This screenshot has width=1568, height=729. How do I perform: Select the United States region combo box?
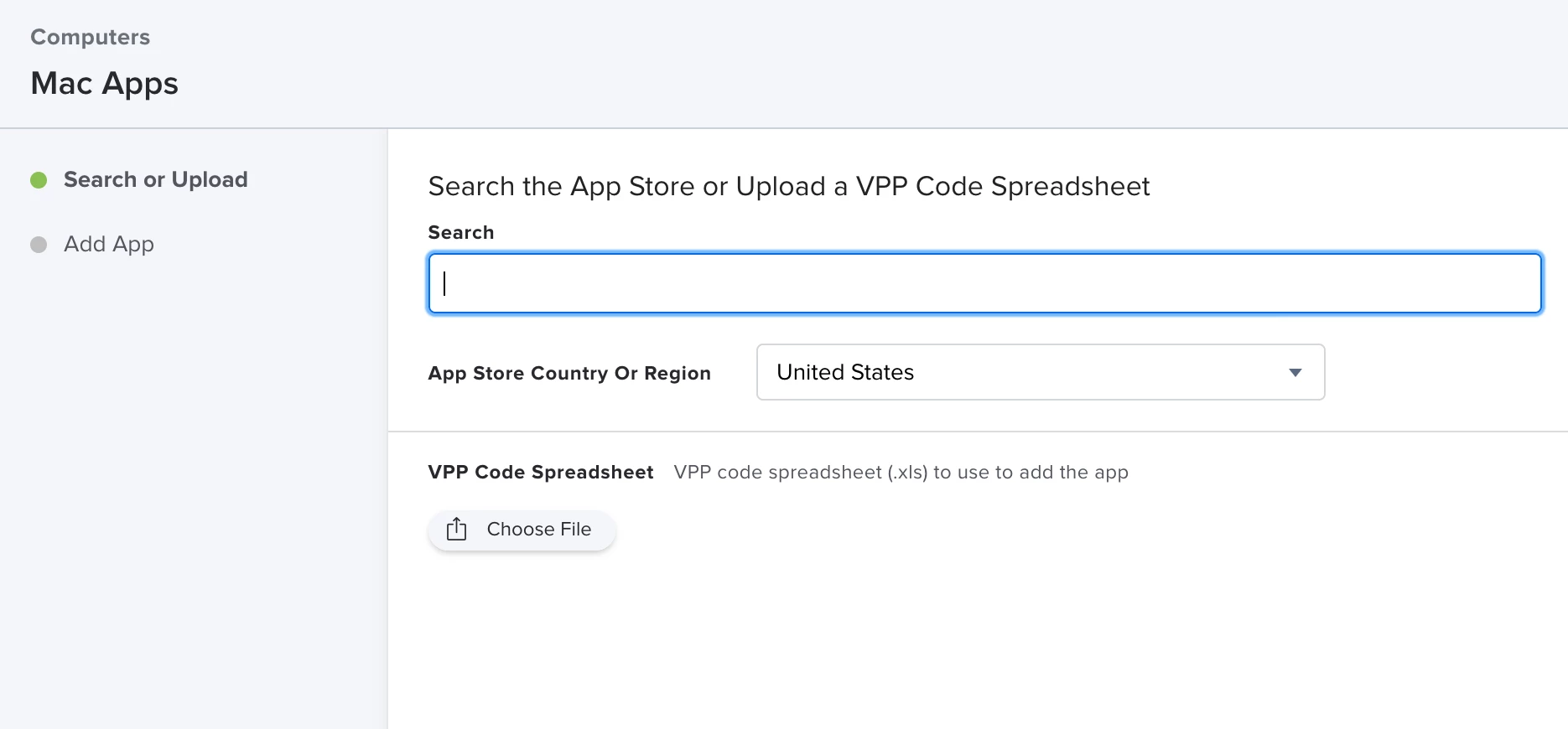coord(1041,372)
